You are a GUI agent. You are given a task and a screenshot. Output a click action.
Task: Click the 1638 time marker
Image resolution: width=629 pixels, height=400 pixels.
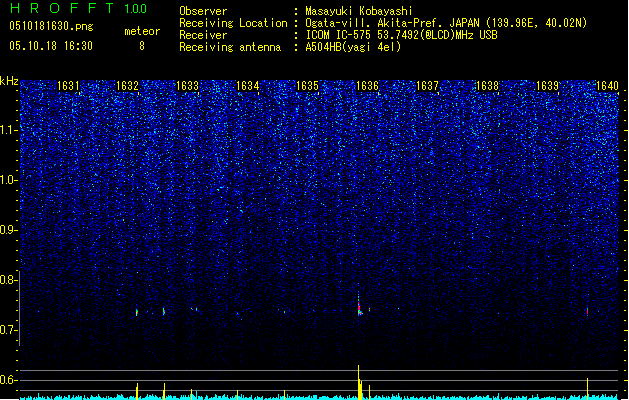(x=487, y=86)
